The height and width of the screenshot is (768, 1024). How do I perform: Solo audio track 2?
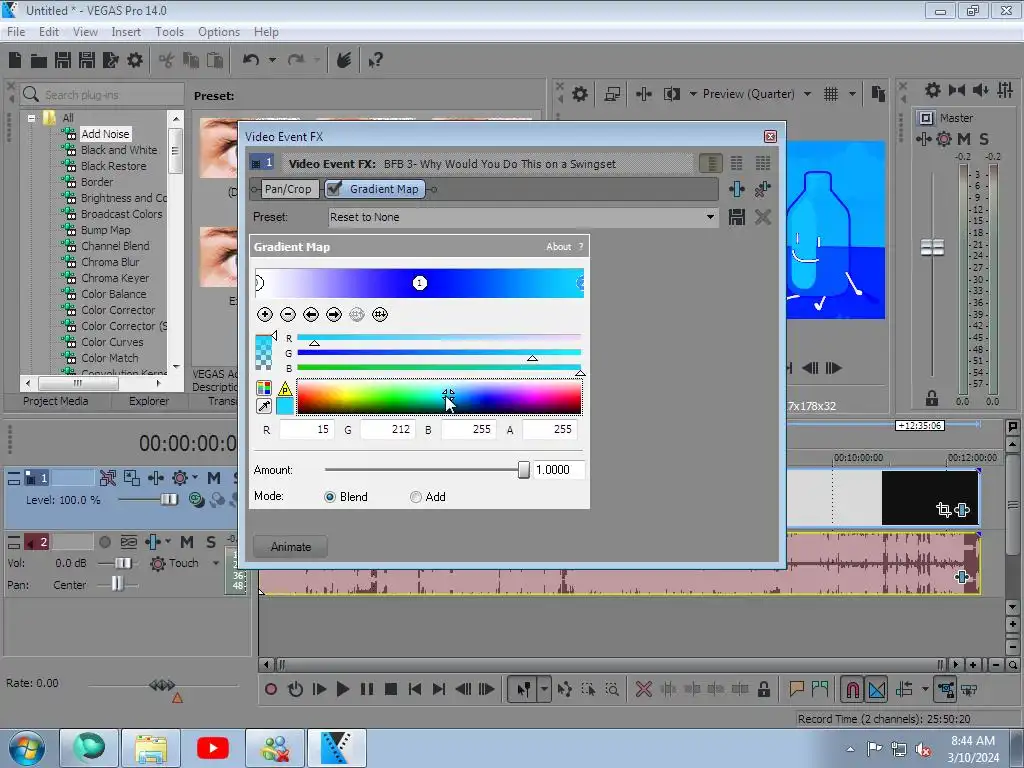pyautogui.click(x=211, y=542)
